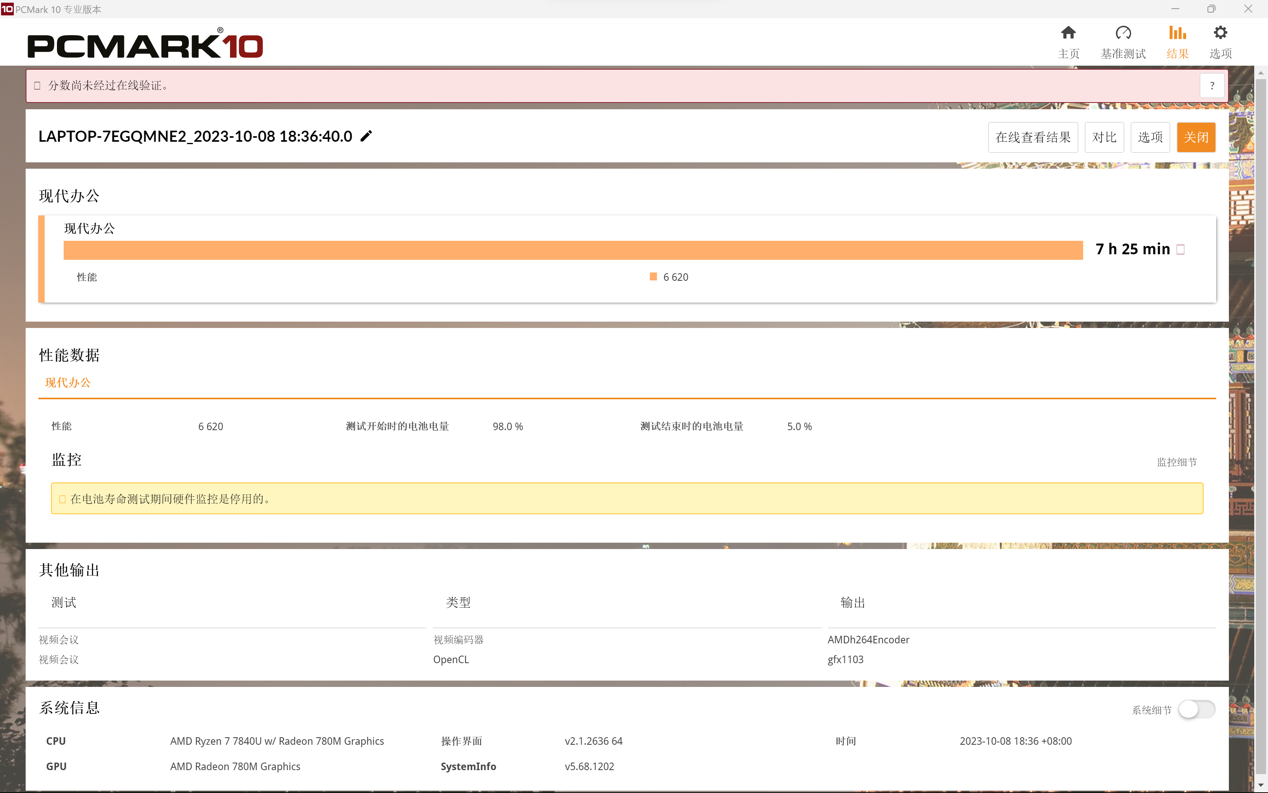This screenshot has width=1268, height=793.
Task: Click the 7 h 25 min battery result
Action: [1132, 249]
